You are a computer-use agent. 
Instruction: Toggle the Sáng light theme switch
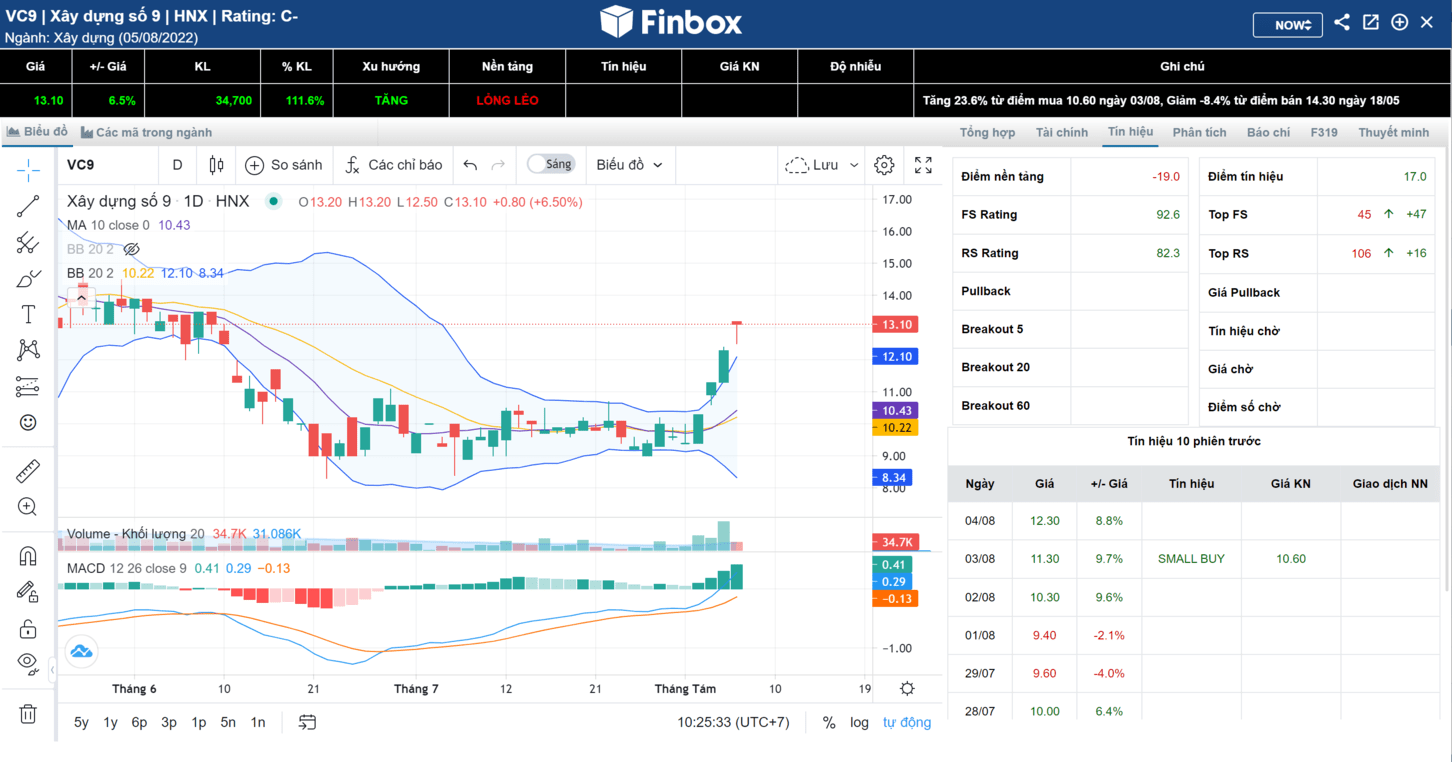coord(551,164)
